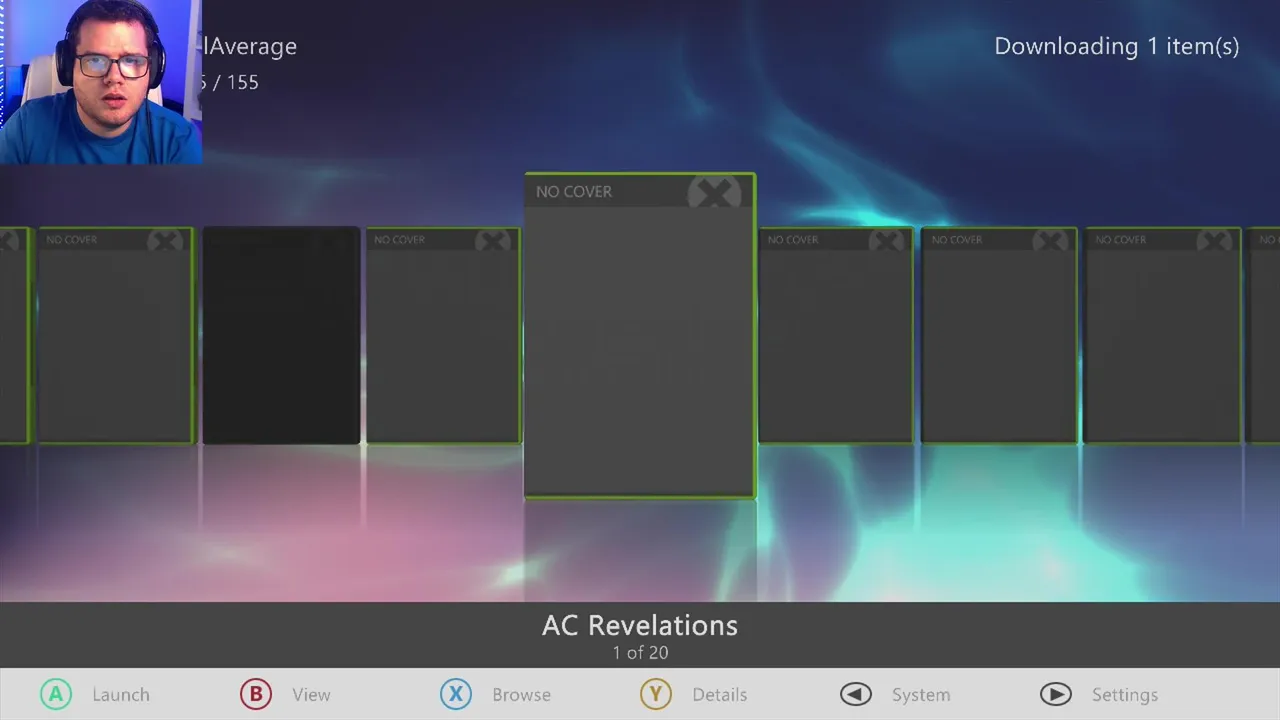Open Browse from the bottom bar
Image resolution: width=1280 pixels, height=720 pixels.
point(521,695)
